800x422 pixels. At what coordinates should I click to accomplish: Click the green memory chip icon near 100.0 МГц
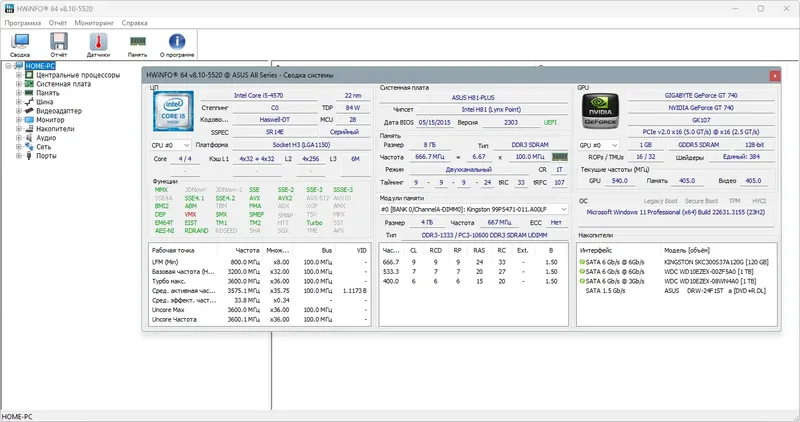pos(560,157)
